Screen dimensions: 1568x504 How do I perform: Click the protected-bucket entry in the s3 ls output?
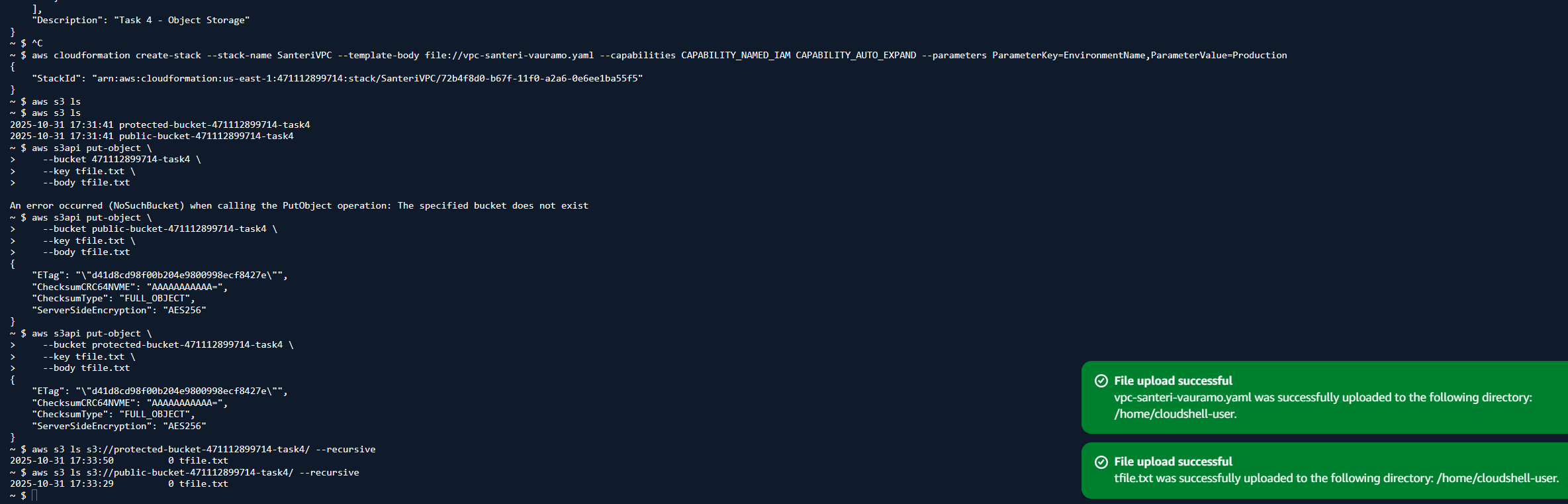coord(214,125)
